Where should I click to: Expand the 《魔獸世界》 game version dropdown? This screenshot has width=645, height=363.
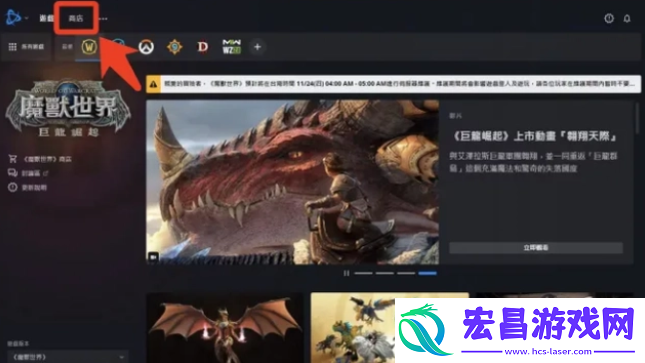tap(68, 357)
